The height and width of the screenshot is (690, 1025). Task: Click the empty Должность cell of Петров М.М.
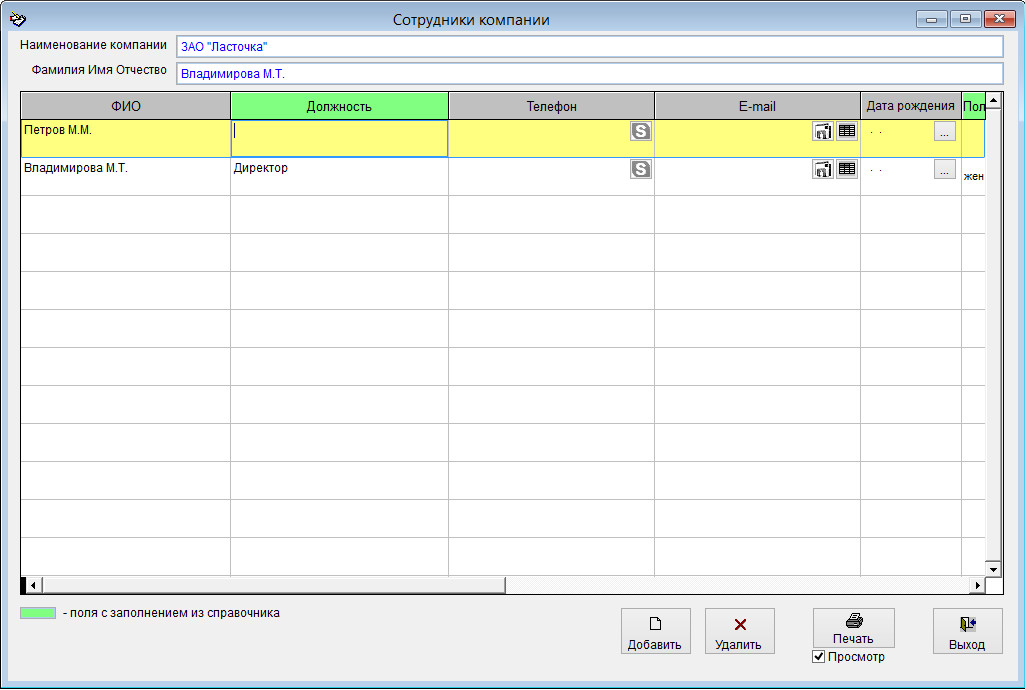coord(339,139)
